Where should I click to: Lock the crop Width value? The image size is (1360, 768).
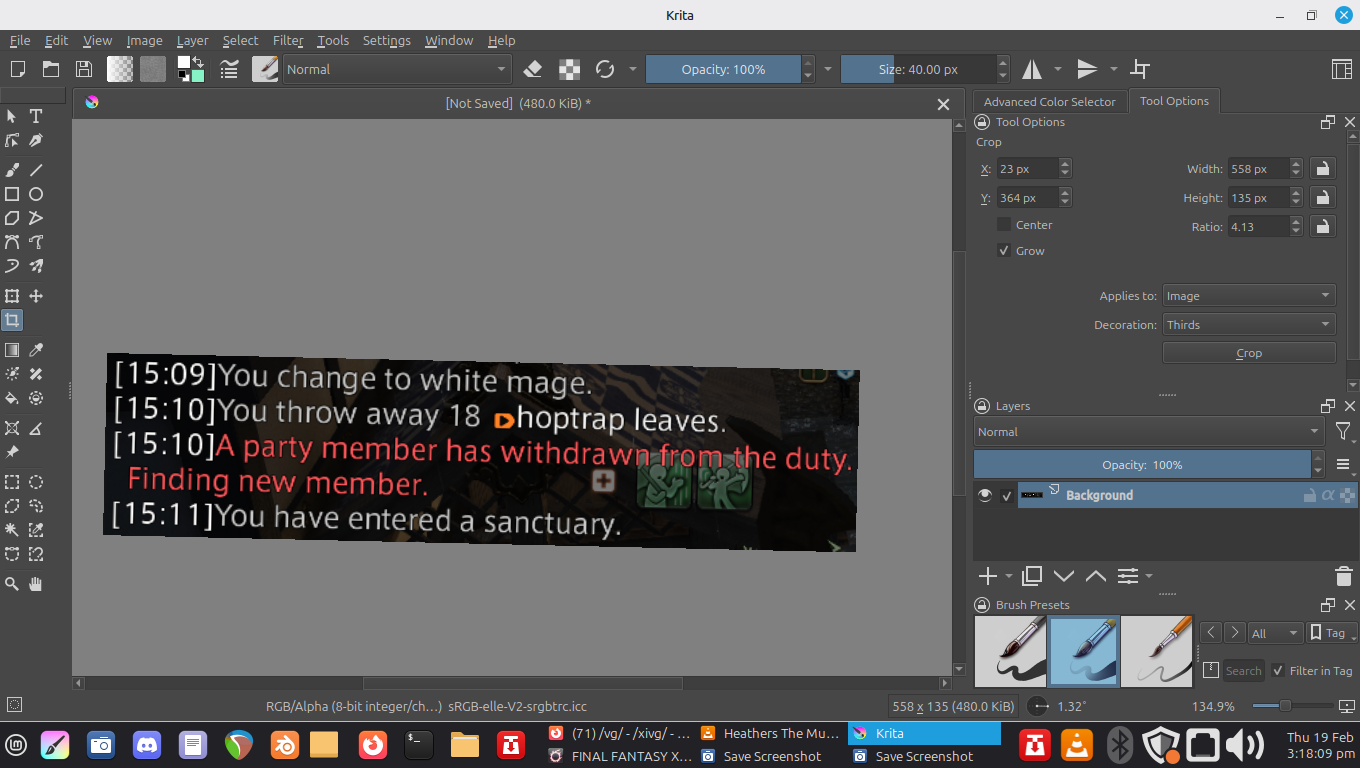1322,169
